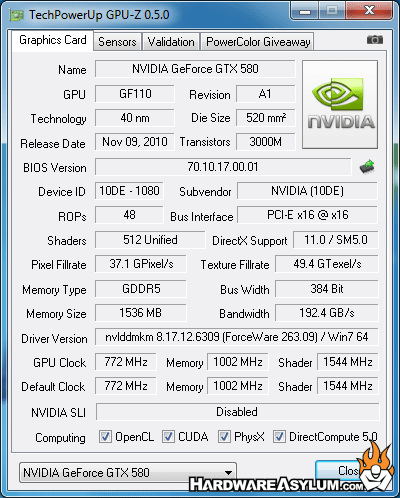400x498 pixels.
Task: Click the NVIDIA logo image
Action: pyautogui.click(x=340, y=104)
